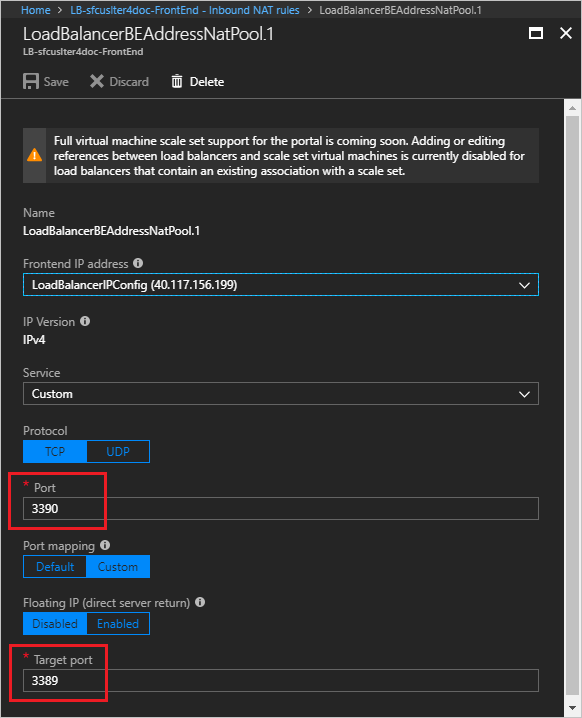Viewport: 582px width, 718px height.
Task: Select the UDP protocol option
Action: (118, 451)
